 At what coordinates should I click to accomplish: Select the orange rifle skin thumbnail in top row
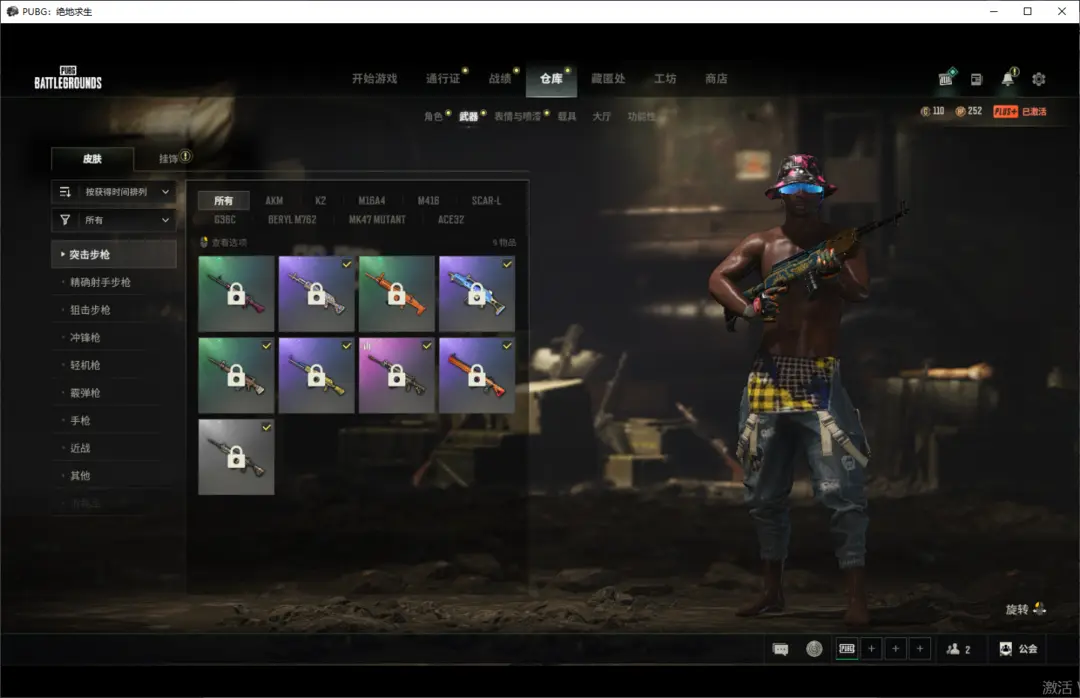point(397,294)
